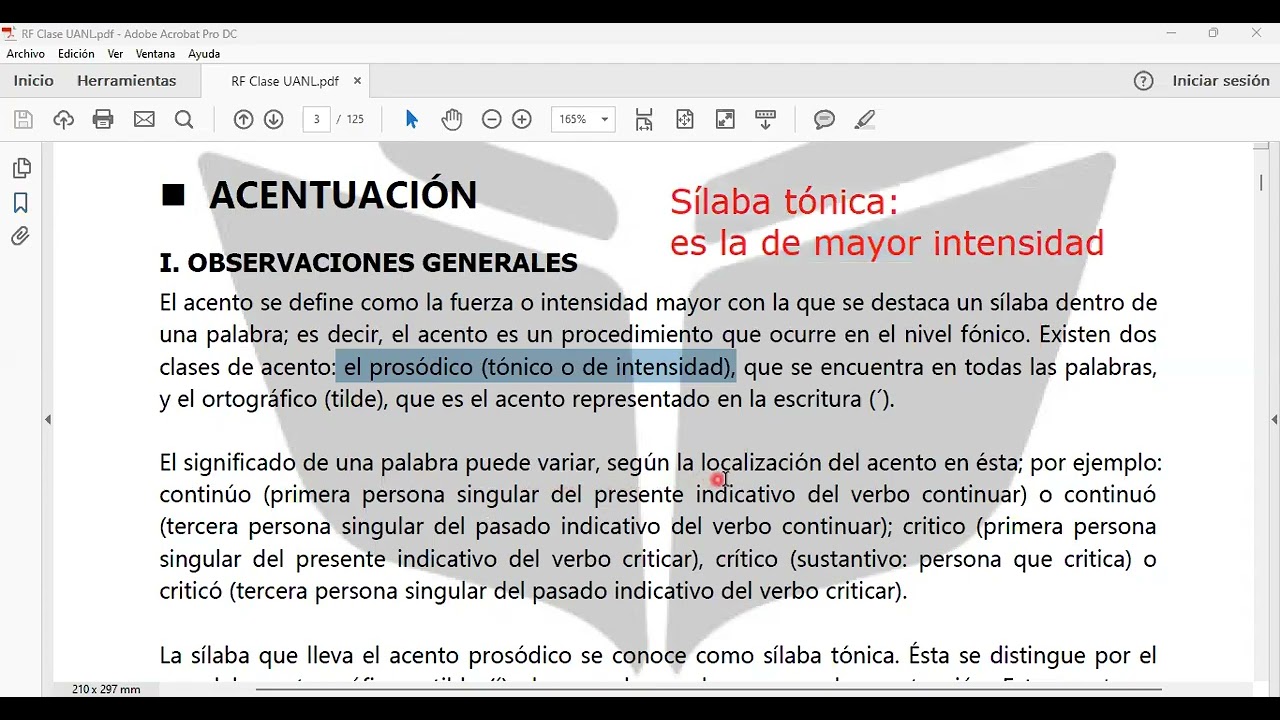Screen dimensions: 1280x720
Task: Go to previous page arrow
Action: [x=243, y=120]
